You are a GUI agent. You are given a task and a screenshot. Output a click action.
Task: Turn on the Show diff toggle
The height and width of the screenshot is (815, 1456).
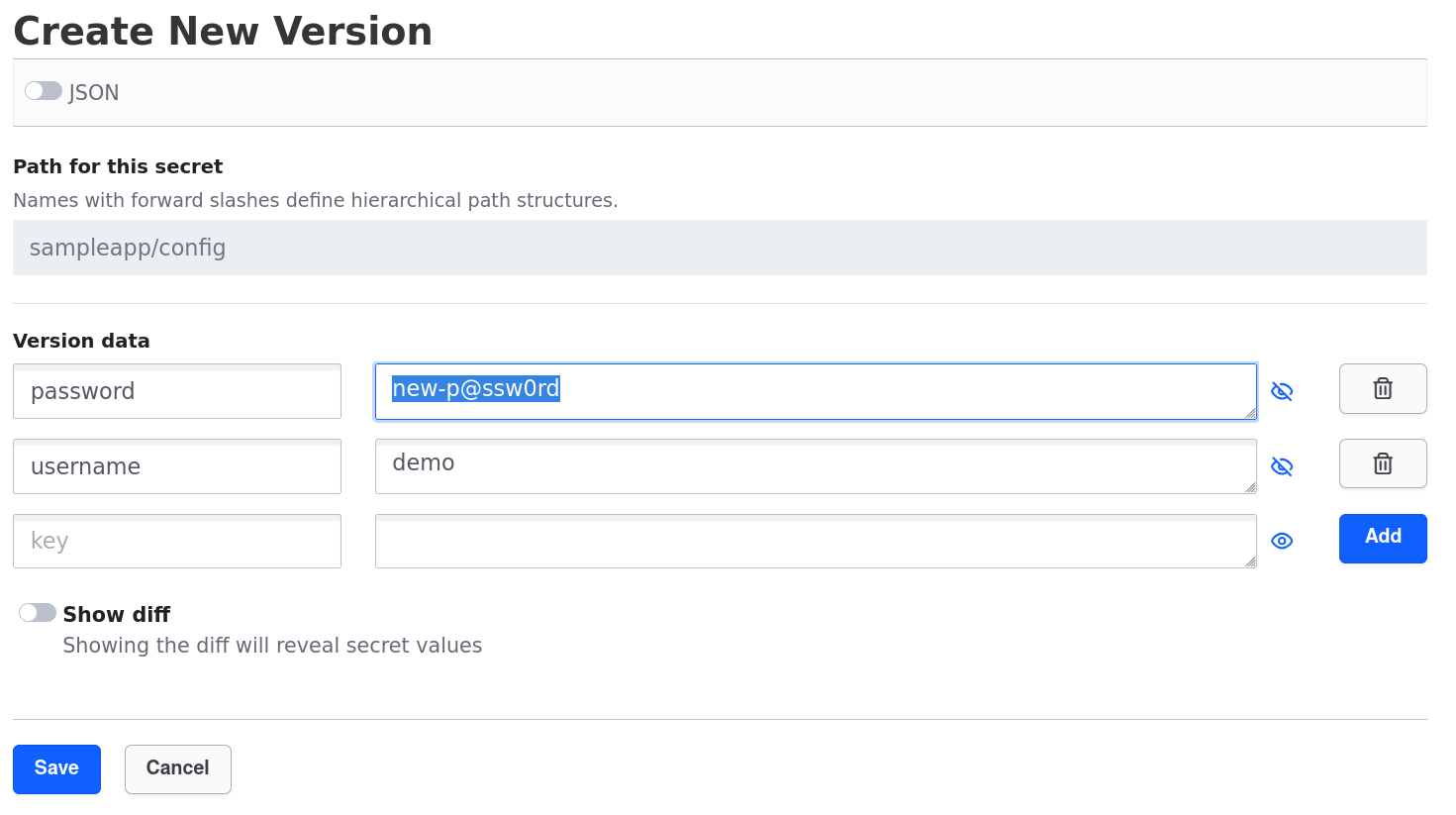(38, 613)
